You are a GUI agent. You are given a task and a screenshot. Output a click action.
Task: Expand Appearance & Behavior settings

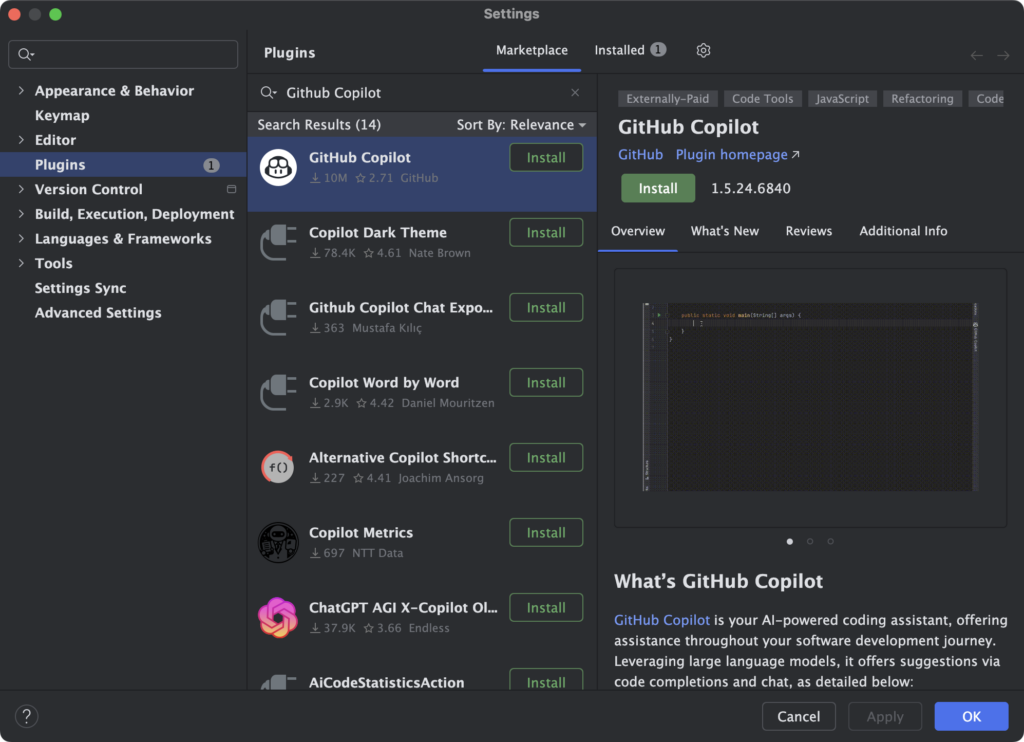22,91
